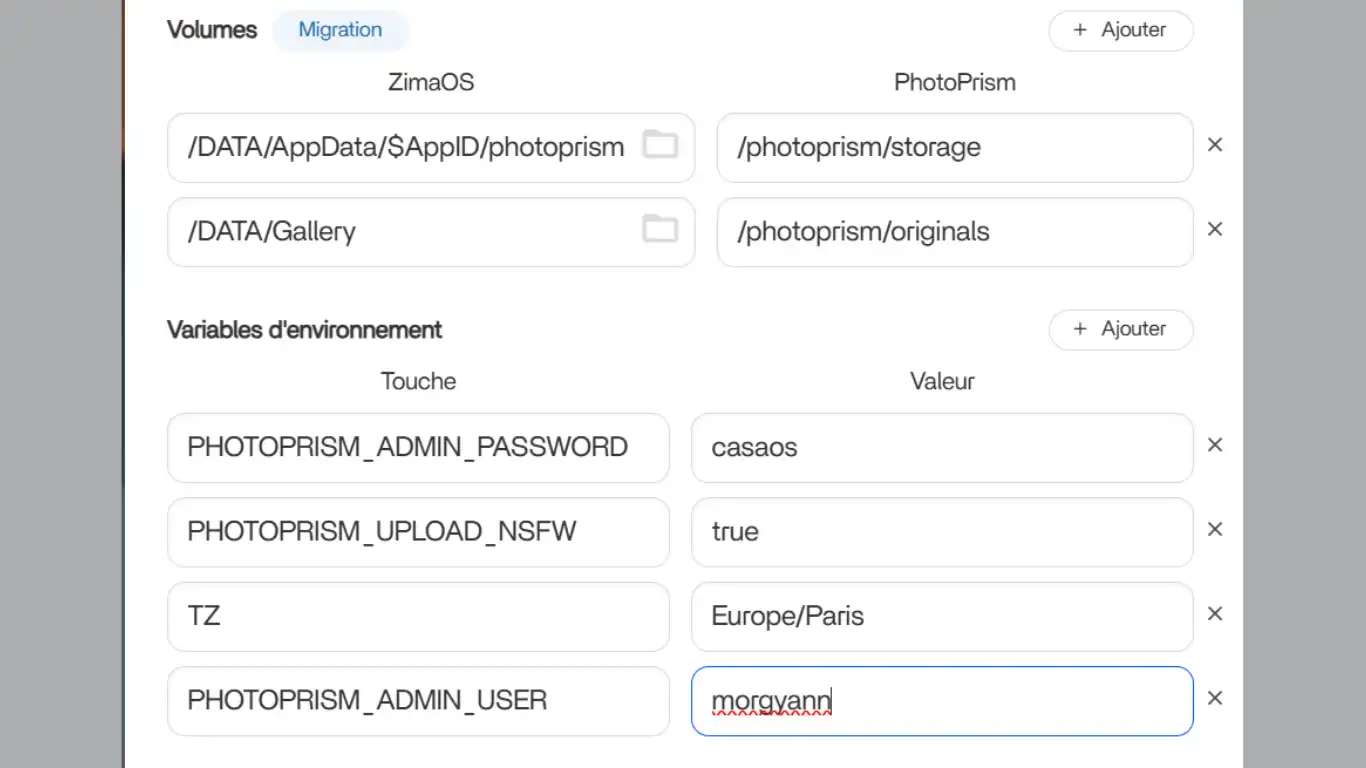Edit the Europe/Paris timezone value field
The width and height of the screenshot is (1366, 768).
click(941, 616)
